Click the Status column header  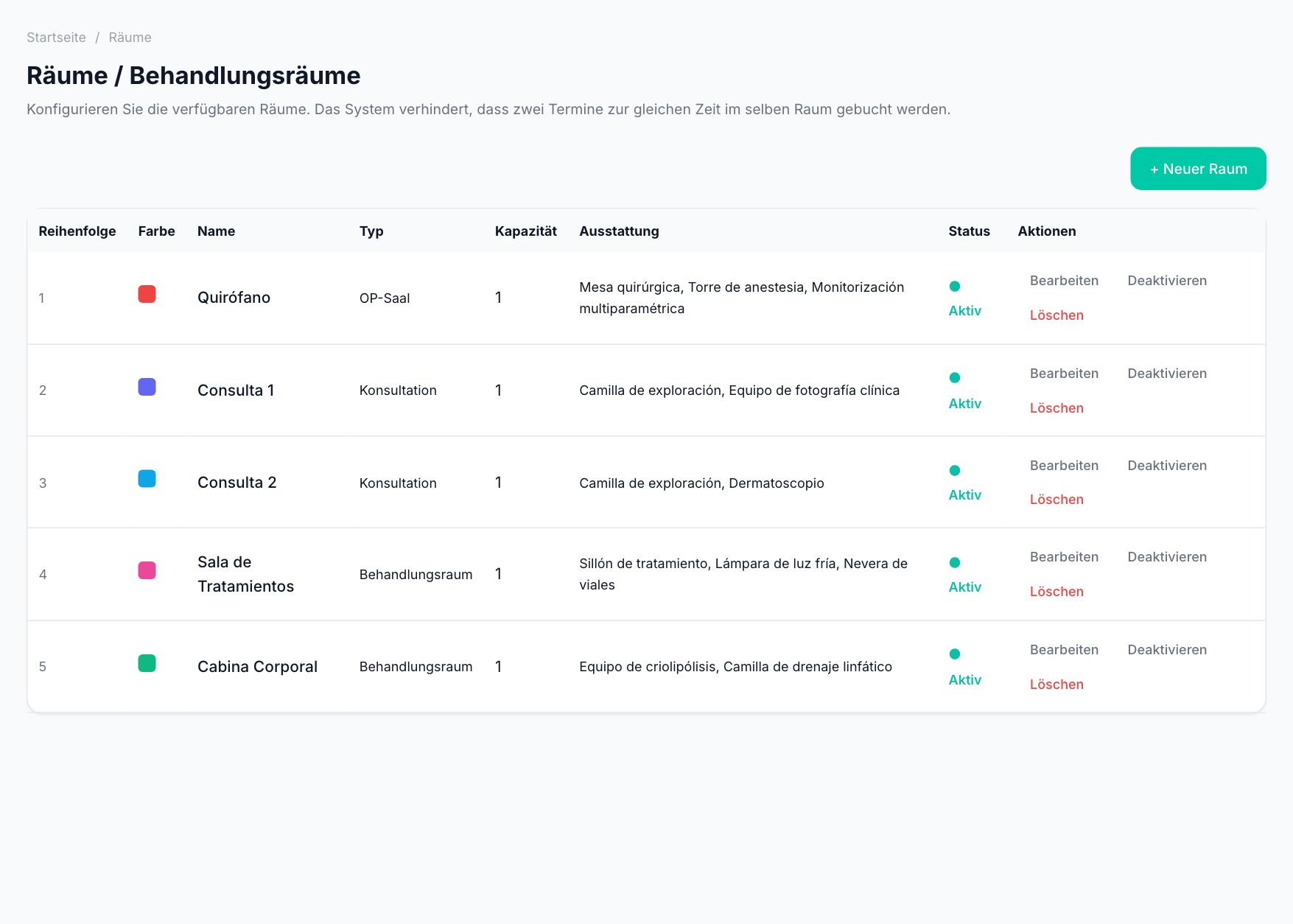pos(969,231)
